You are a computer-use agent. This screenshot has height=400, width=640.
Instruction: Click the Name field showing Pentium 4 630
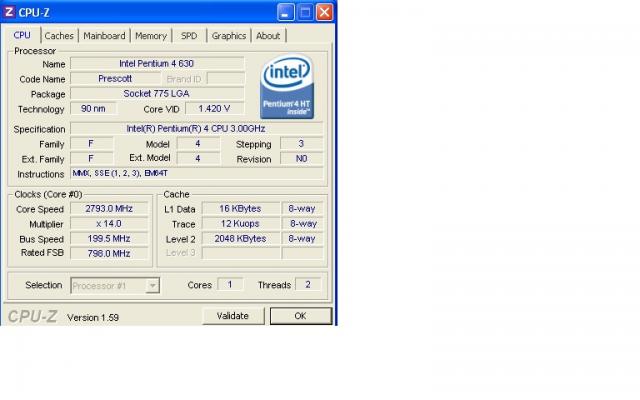(x=157, y=64)
